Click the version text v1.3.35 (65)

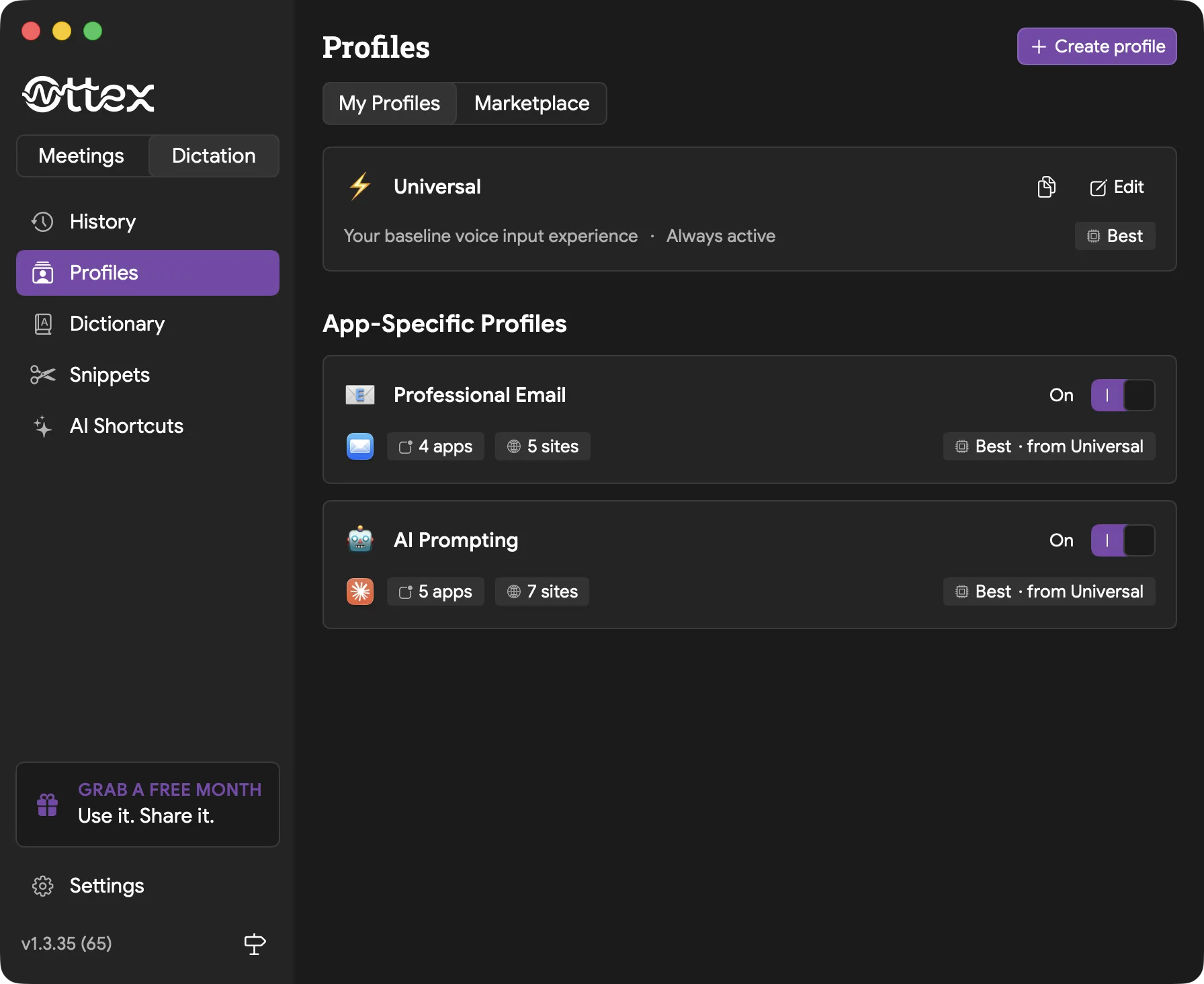(x=67, y=944)
